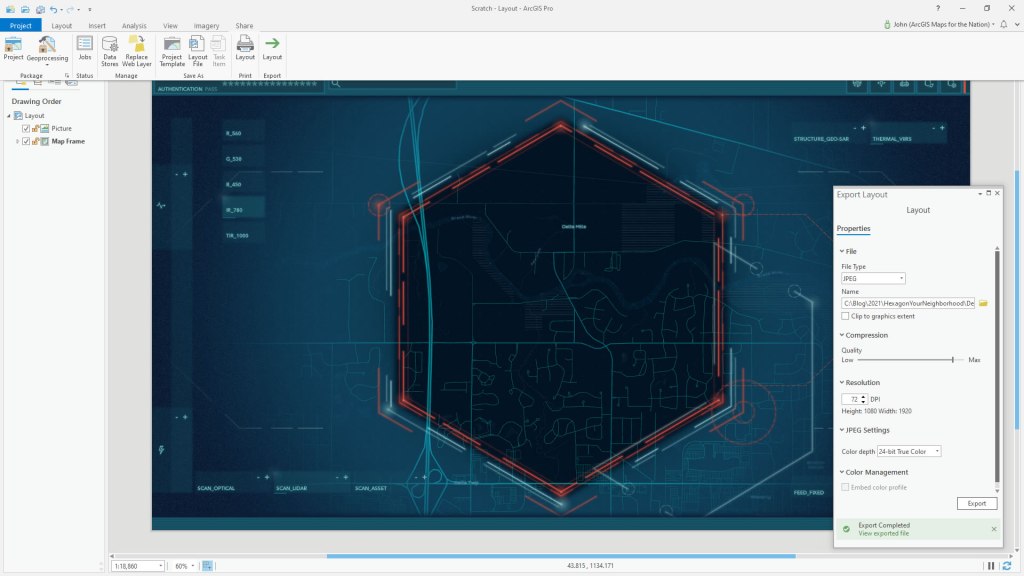Image resolution: width=1024 pixels, height=576 pixels.
Task: Open View exported file link
Action: [x=884, y=532]
